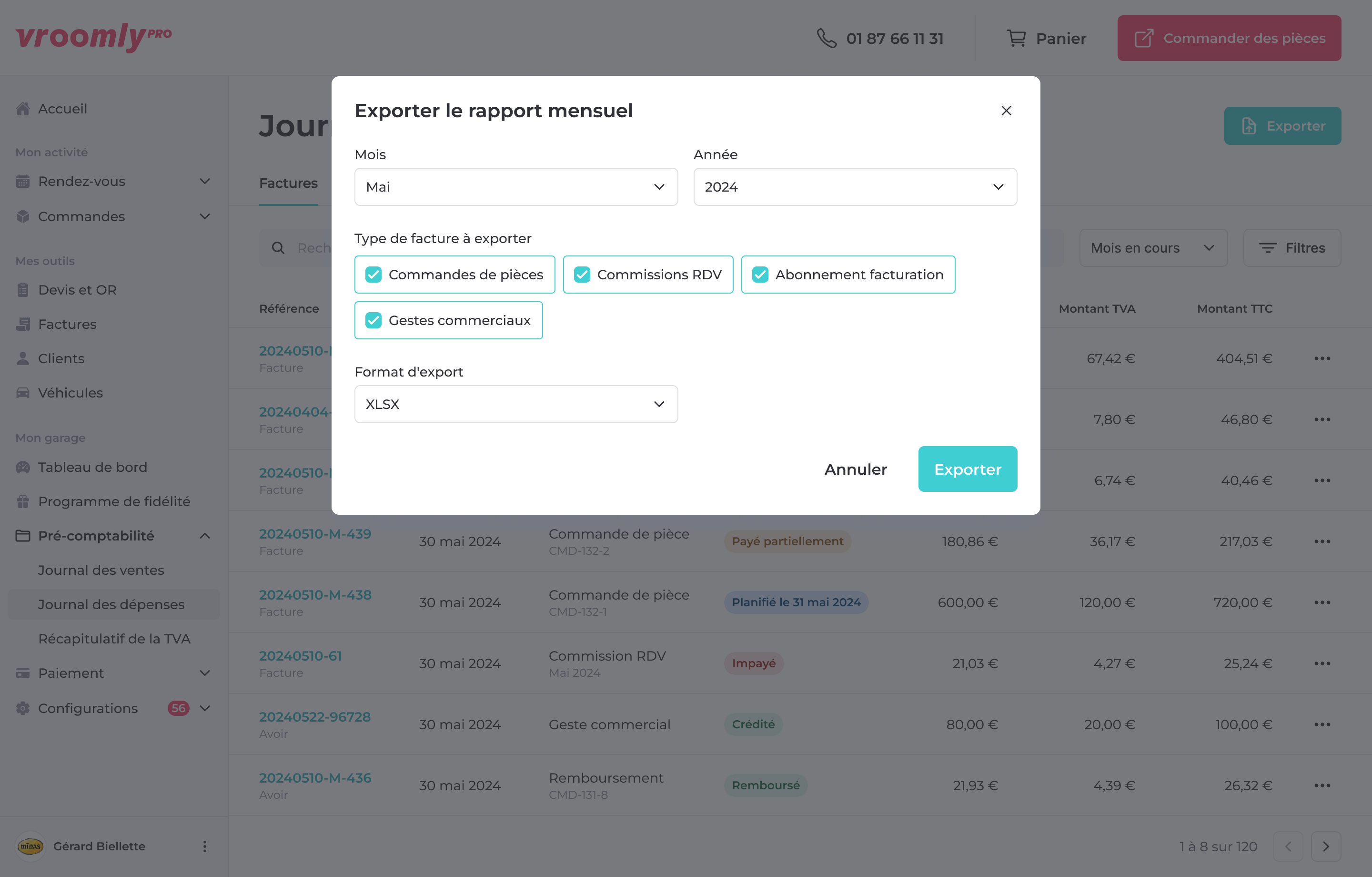Open Journal des ventes
1372x877 pixels.
[x=101, y=570]
